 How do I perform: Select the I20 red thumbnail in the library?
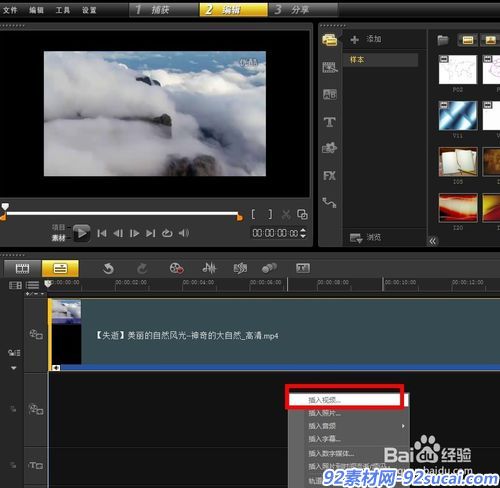click(458, 208)
